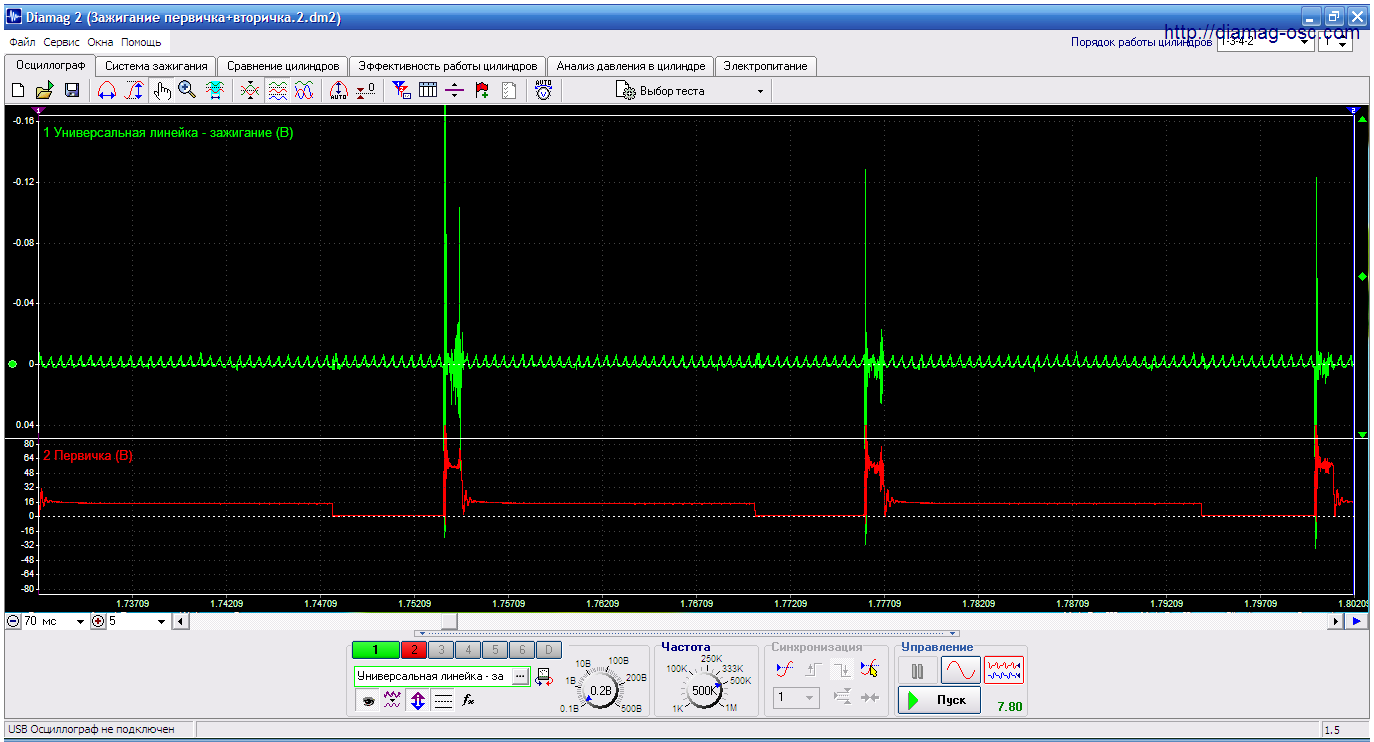Click the fx math function icon
Image resolution: width=1374 pixels, height=742 pixels.
[468, 701]
